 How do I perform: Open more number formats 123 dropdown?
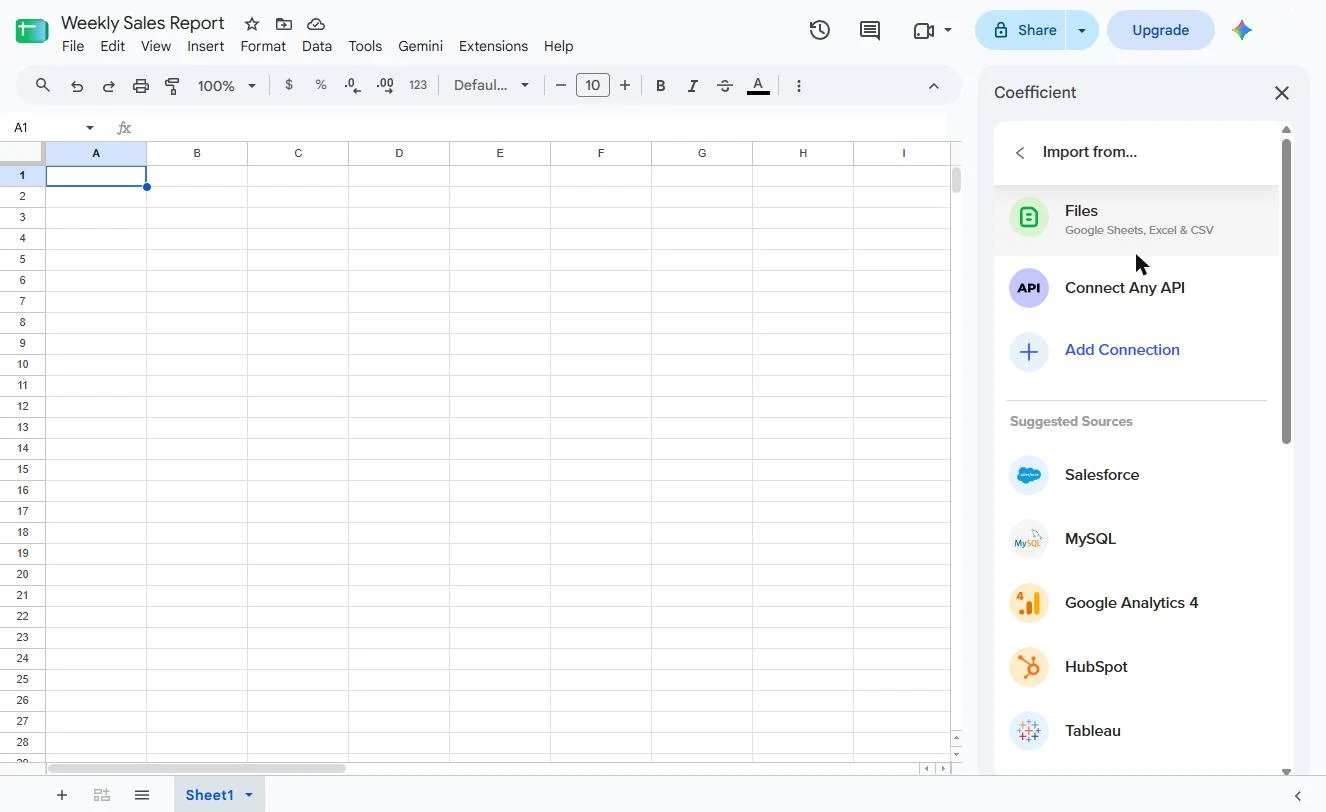click(418, 85)
